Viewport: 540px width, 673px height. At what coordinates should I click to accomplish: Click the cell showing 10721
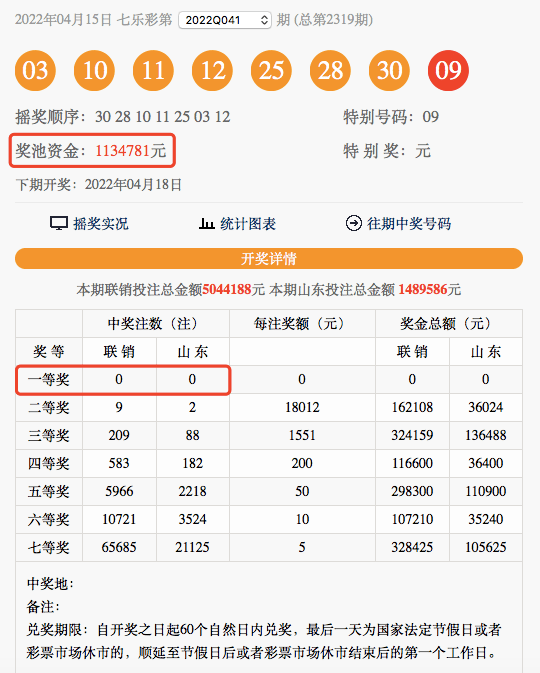pos(119,519)
